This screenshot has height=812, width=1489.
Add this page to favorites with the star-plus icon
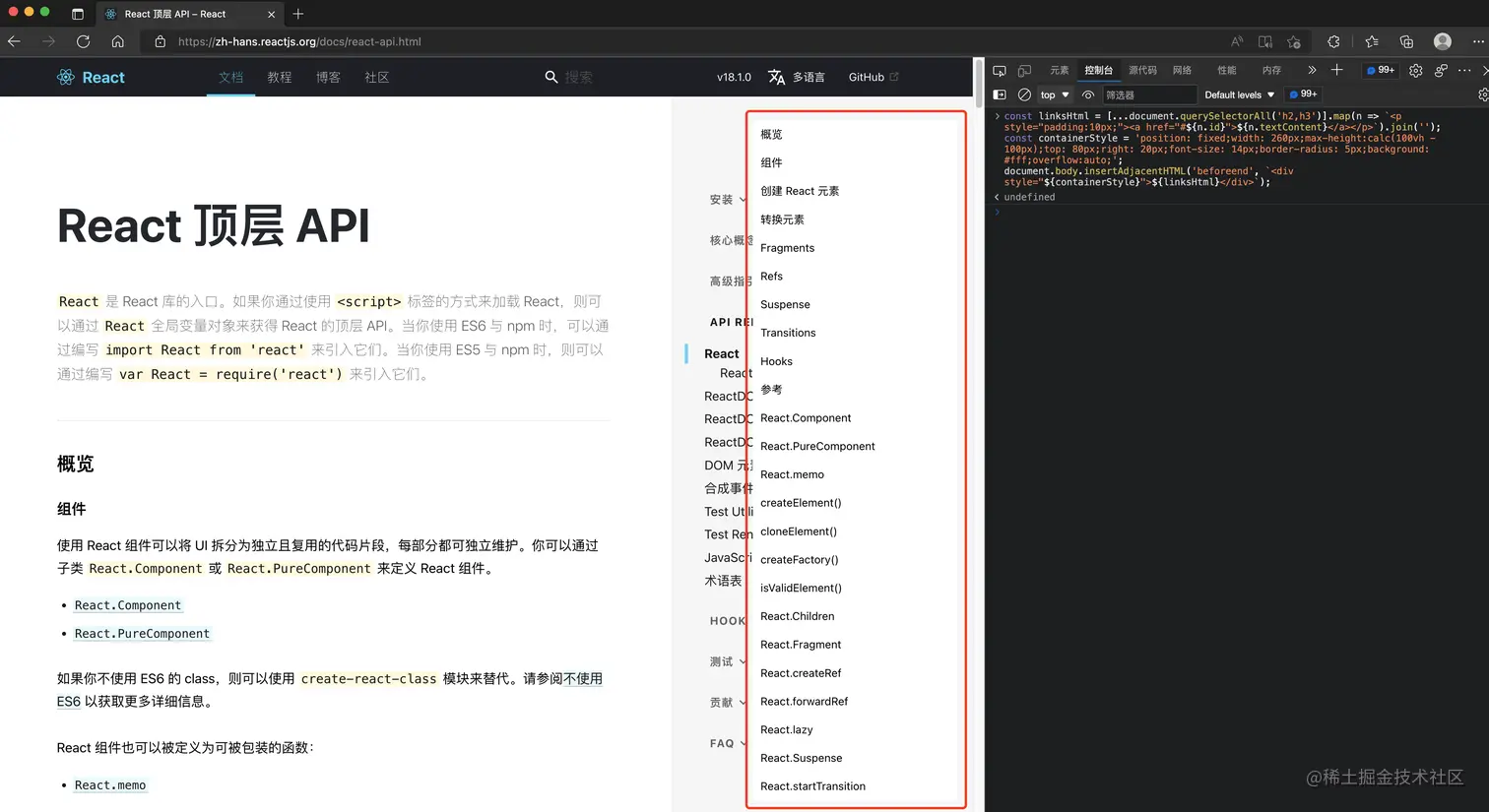(x=1294, y=41)
